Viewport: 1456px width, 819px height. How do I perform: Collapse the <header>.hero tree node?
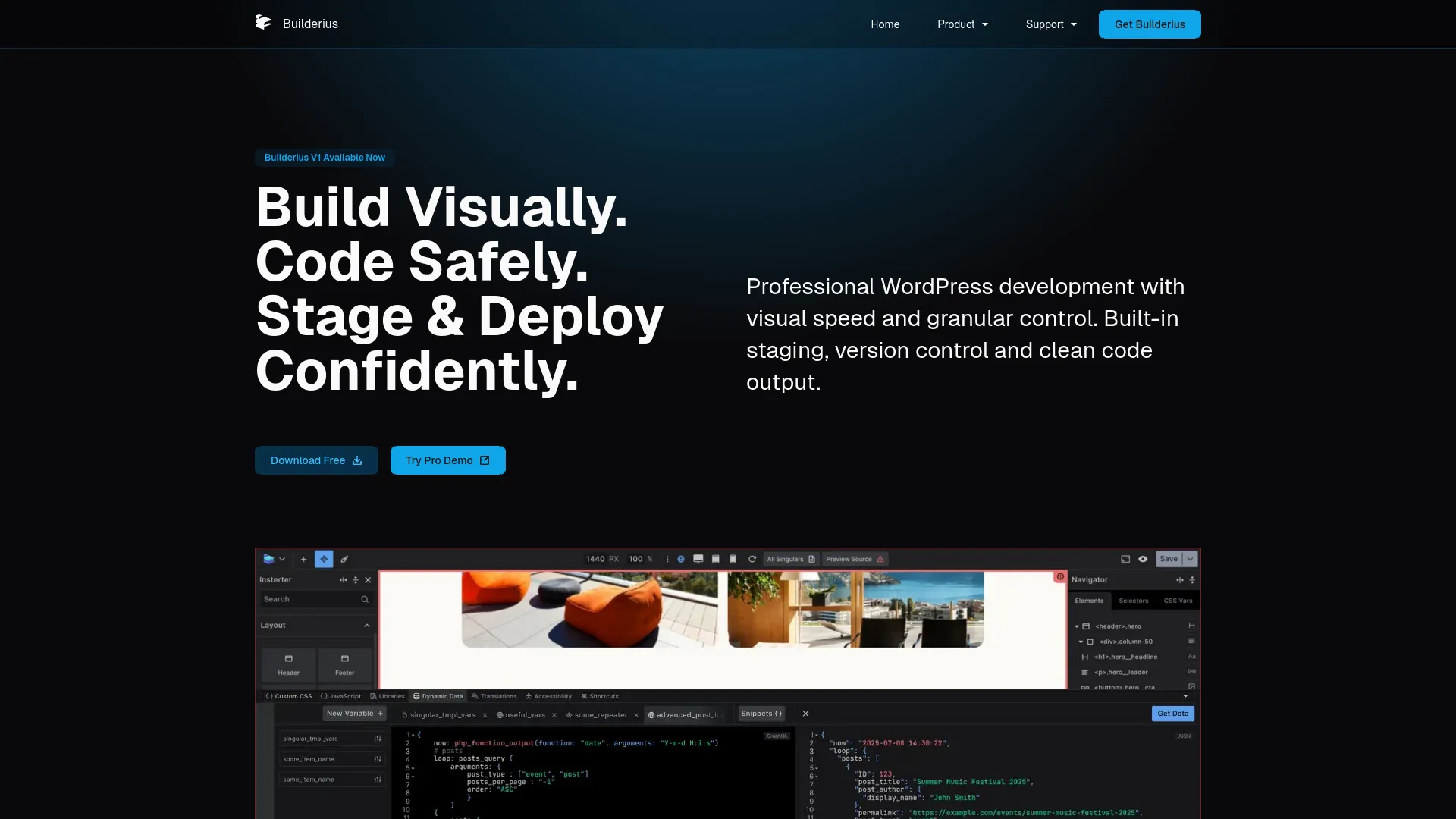point(1076,626)
